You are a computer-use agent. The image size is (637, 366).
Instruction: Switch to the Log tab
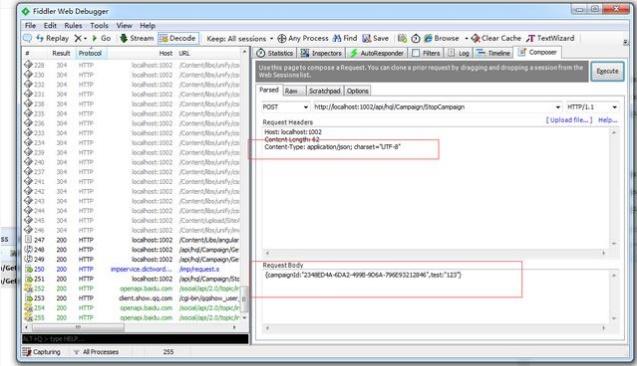(x=459, y=53)
